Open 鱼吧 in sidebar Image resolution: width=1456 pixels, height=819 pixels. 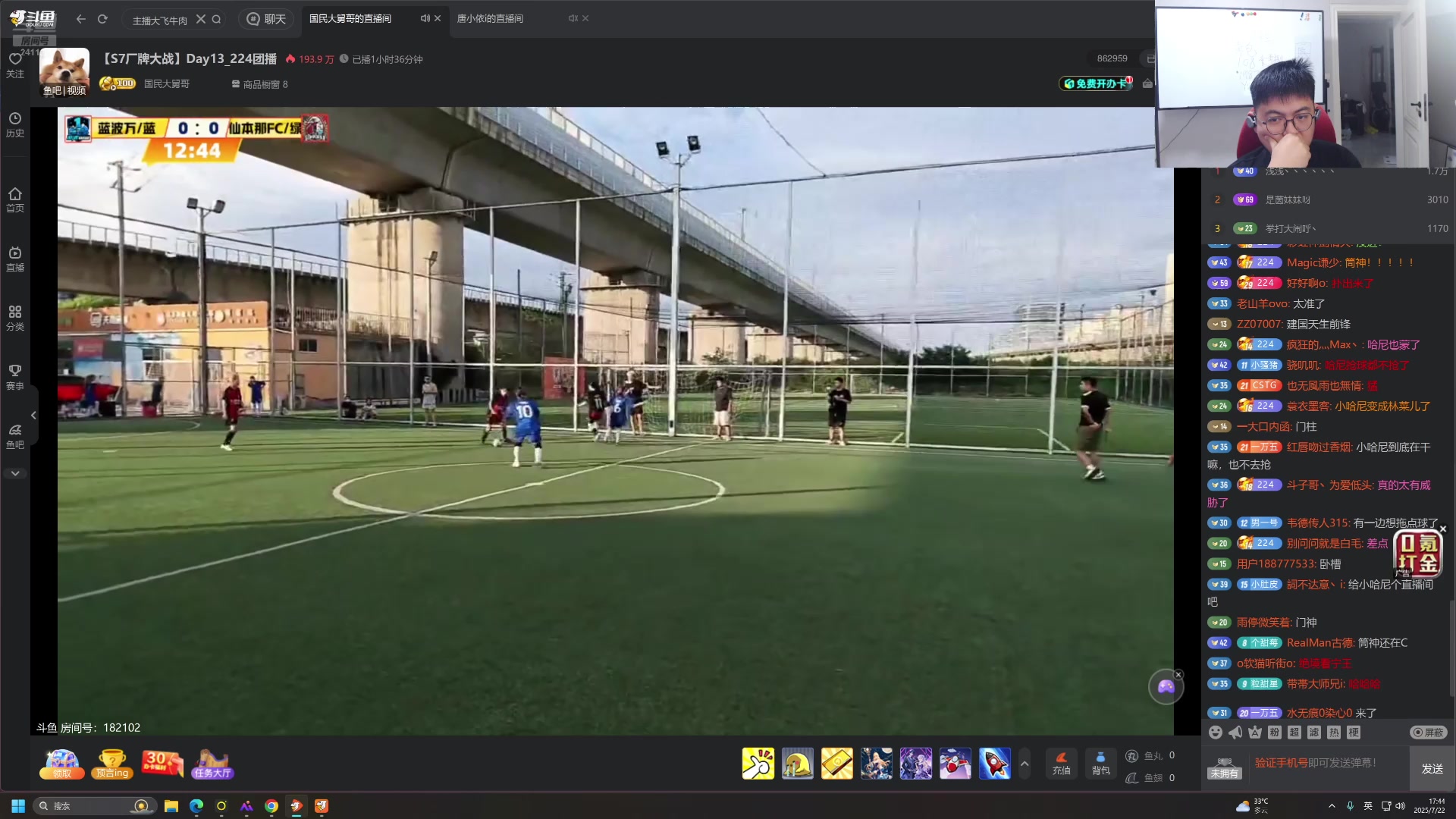[x=15, y=437]
